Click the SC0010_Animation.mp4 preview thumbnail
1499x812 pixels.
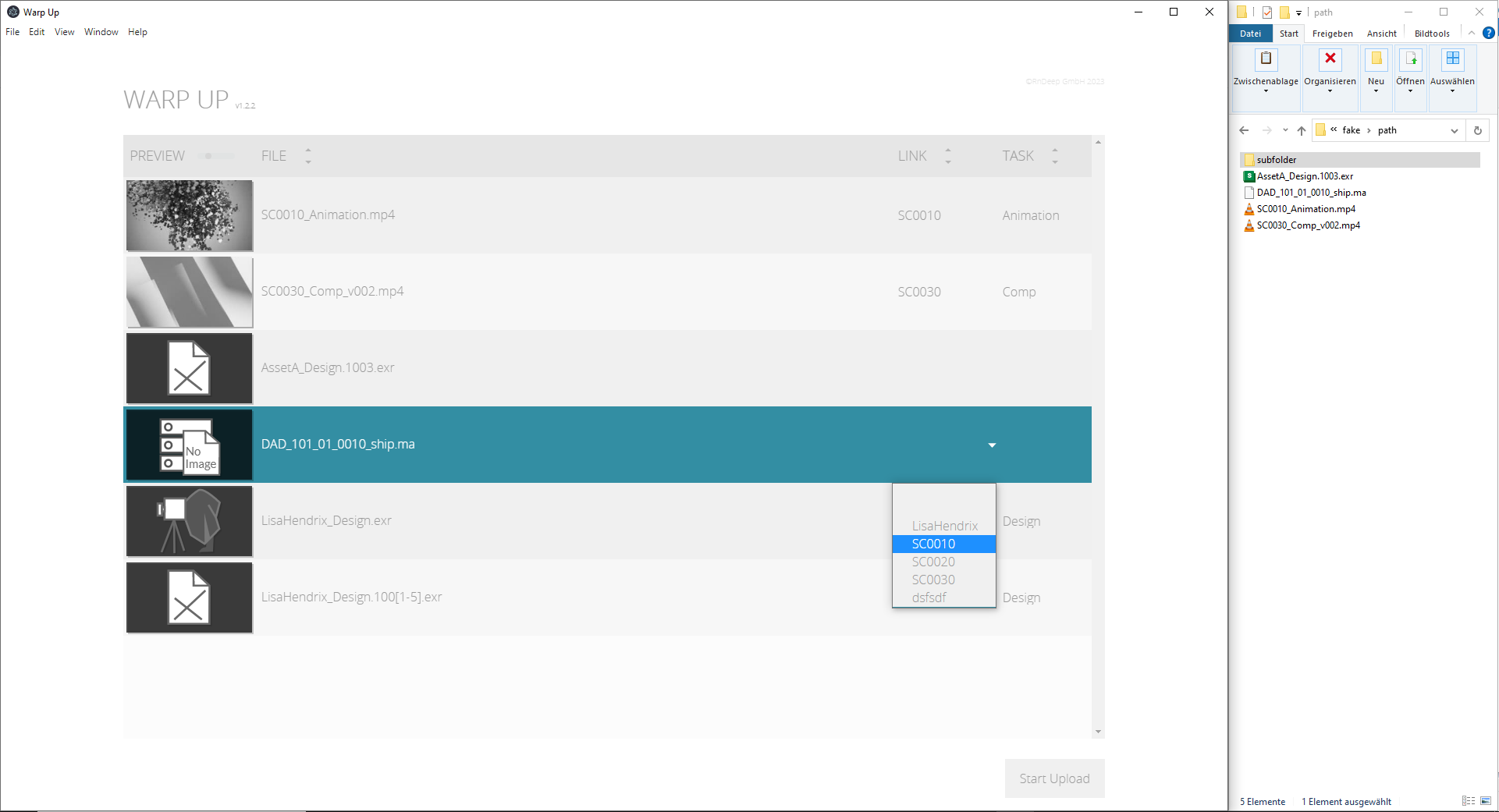[190, 216]
